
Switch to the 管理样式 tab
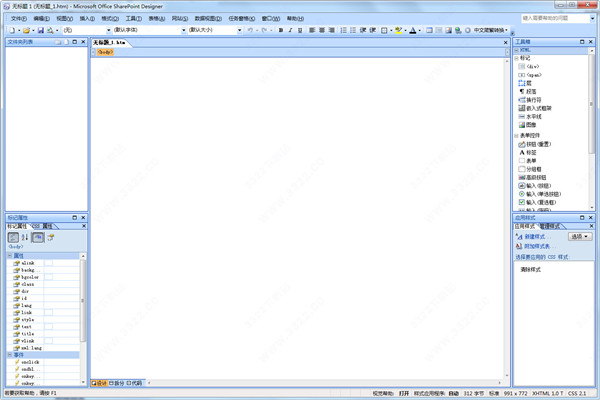pyautogui.click(x=549, y=226)
